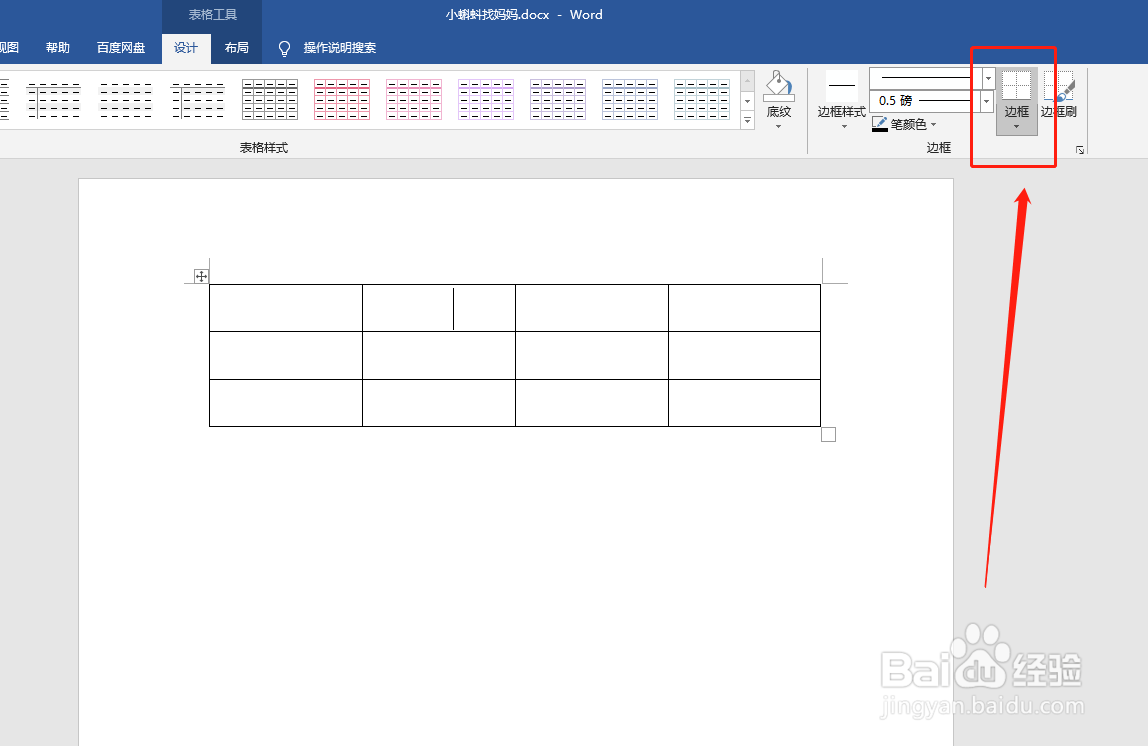Open the 帮助 (Help) tab

58,48
